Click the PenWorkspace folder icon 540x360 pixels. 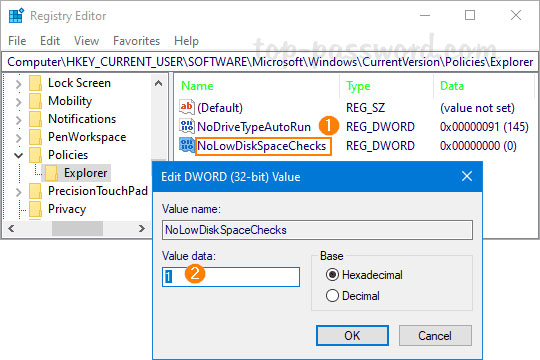[x=36, y=137]
